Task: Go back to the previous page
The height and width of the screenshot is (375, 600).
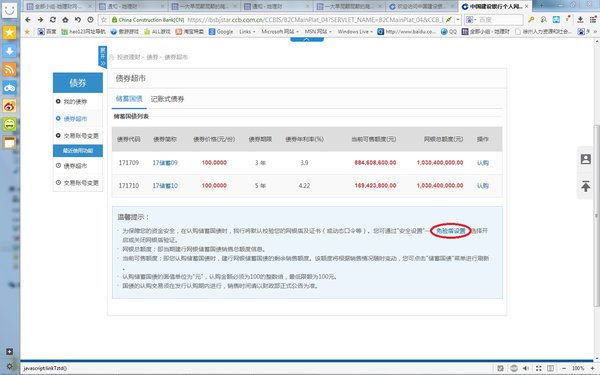Action: click(28, 20)
